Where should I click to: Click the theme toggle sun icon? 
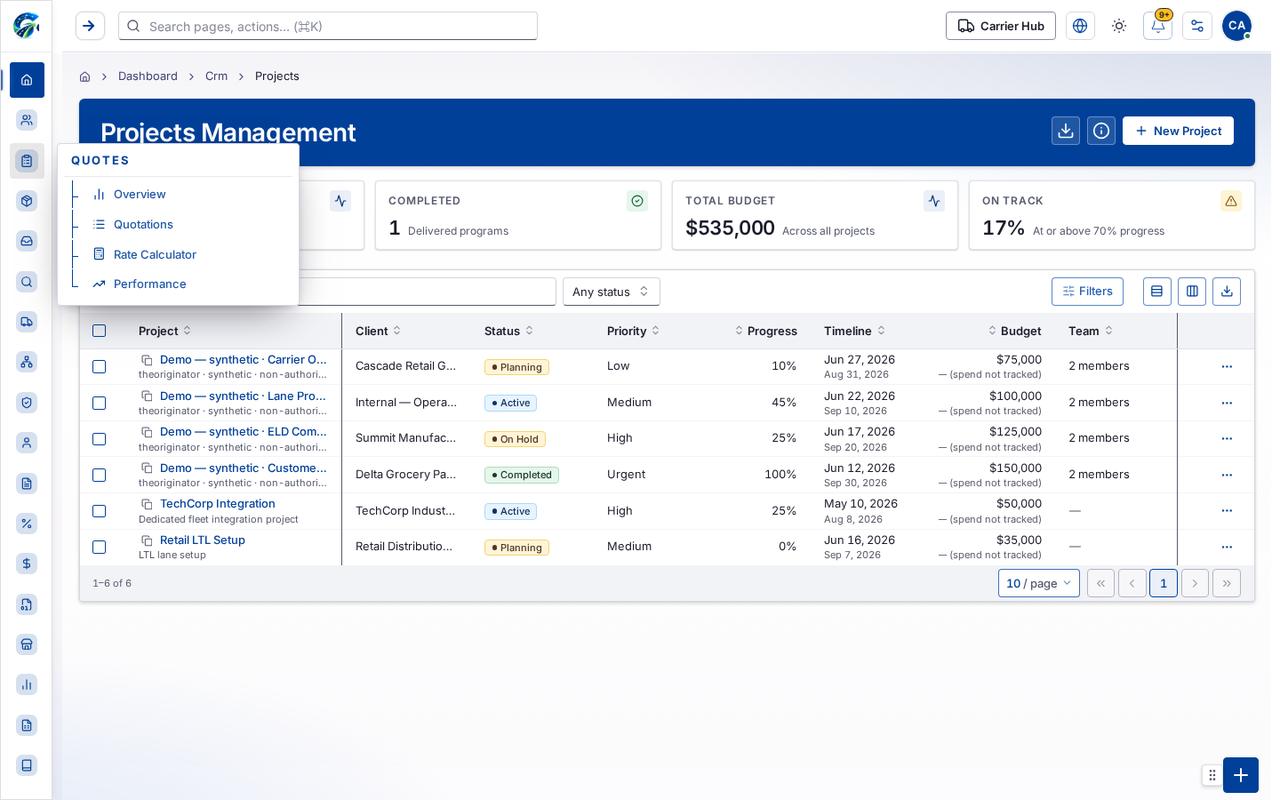click(x=1119, y=26)
